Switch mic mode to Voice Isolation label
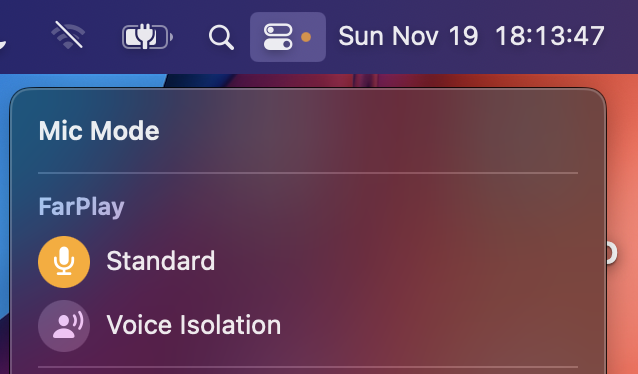Viewport: 638px width, 374px height. (194, 325)
